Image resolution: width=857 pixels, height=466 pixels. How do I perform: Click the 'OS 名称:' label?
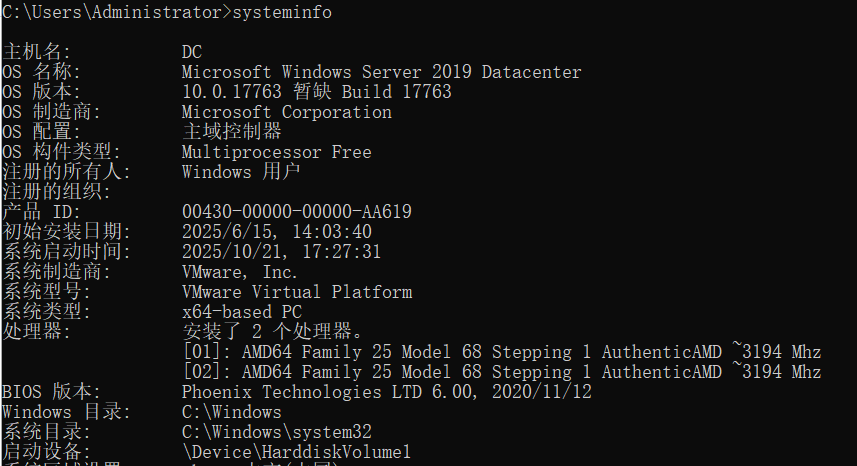pyautogui.click(x=42, y=72)
